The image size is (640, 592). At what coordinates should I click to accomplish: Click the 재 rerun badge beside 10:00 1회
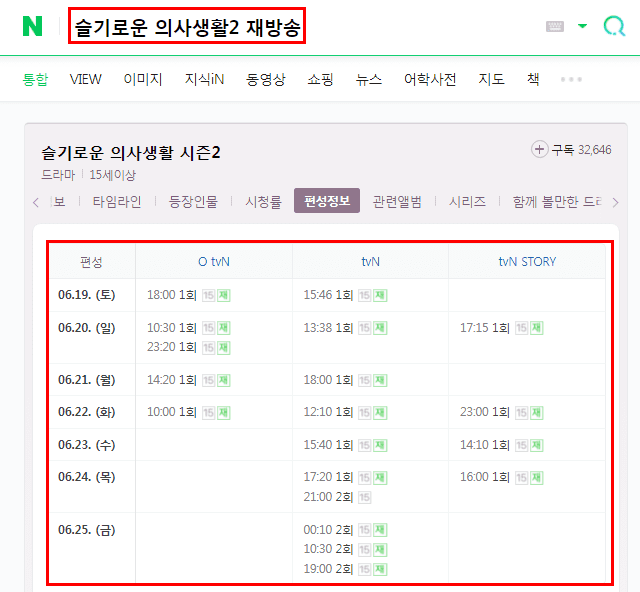coord(224,413)
